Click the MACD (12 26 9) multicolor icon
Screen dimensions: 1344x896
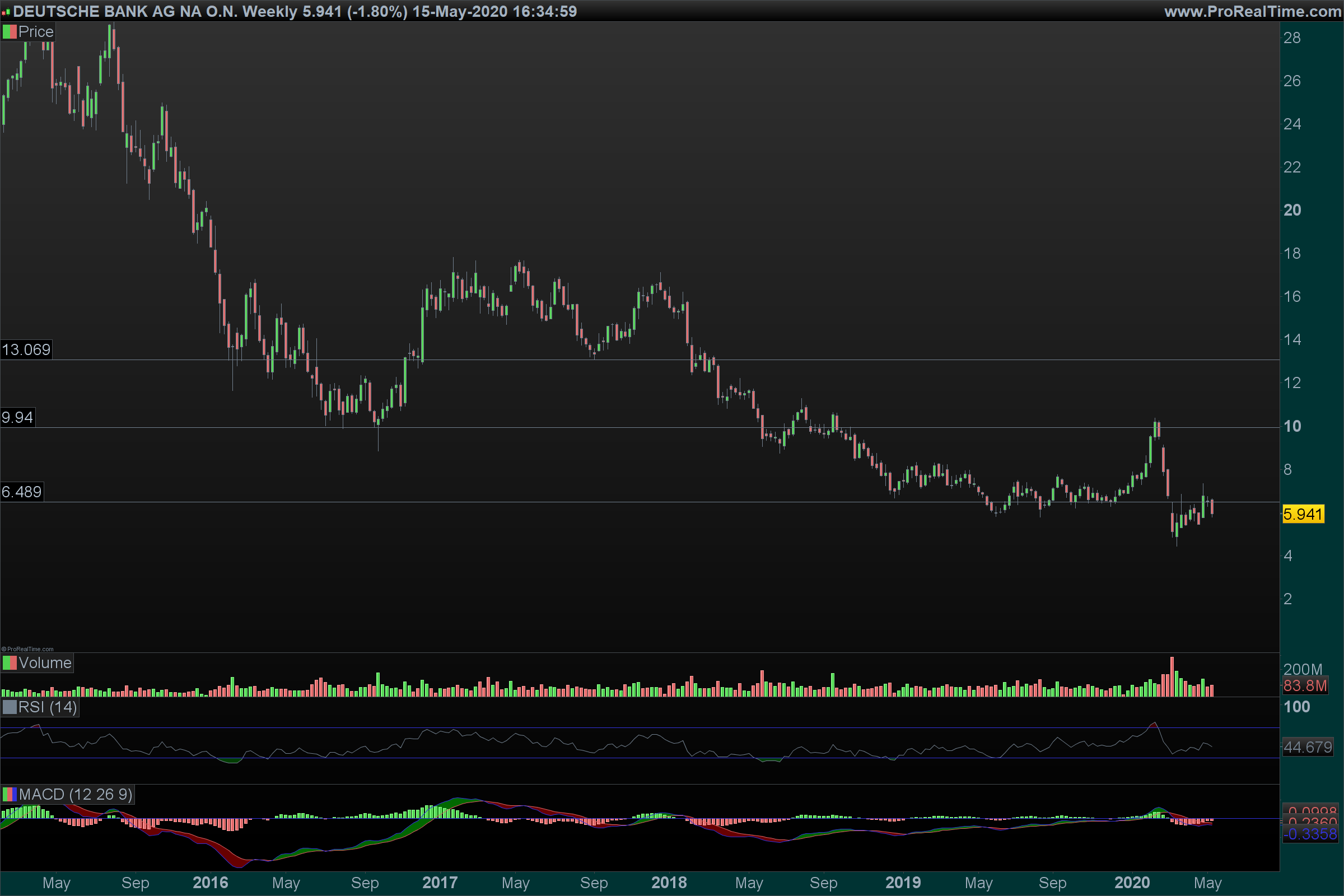click(10, 794)
